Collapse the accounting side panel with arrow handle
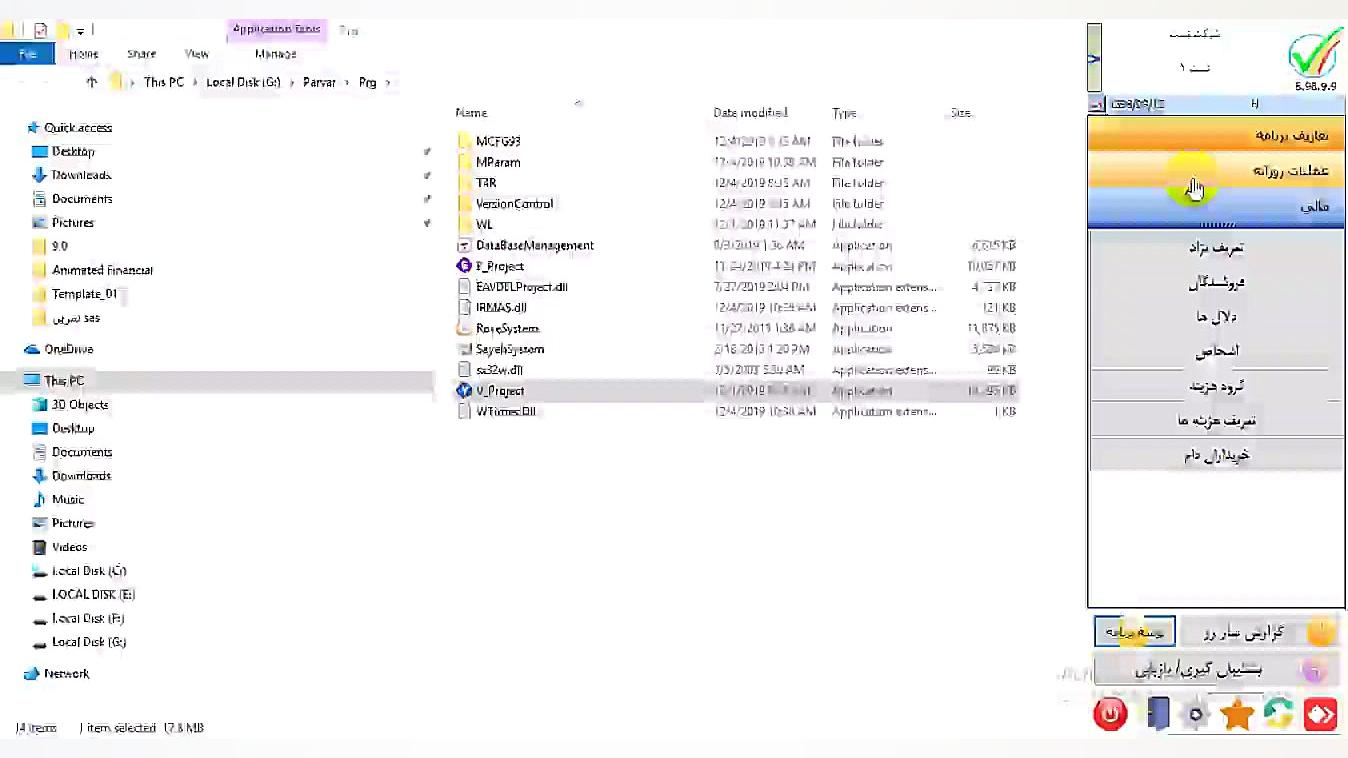The image size is (1348, 758). pyautogui.click(x=1094, y=59)
